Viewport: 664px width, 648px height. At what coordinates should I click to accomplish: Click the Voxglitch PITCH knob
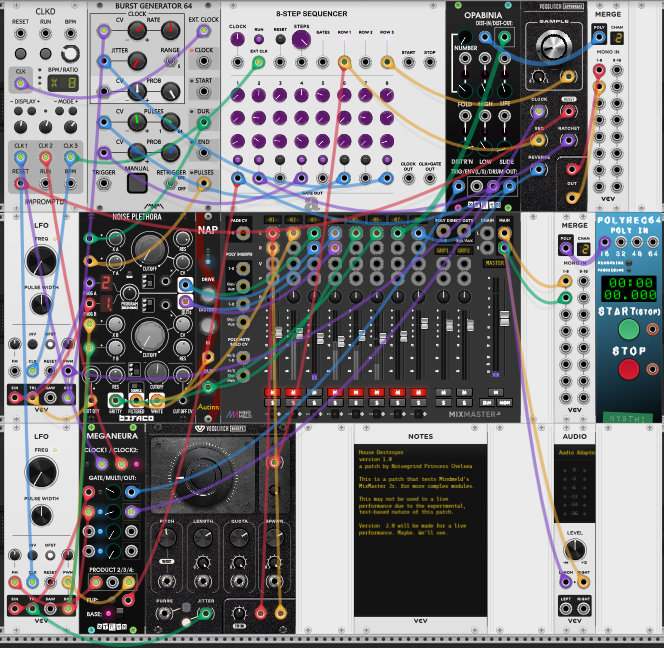tap(167, 538)
